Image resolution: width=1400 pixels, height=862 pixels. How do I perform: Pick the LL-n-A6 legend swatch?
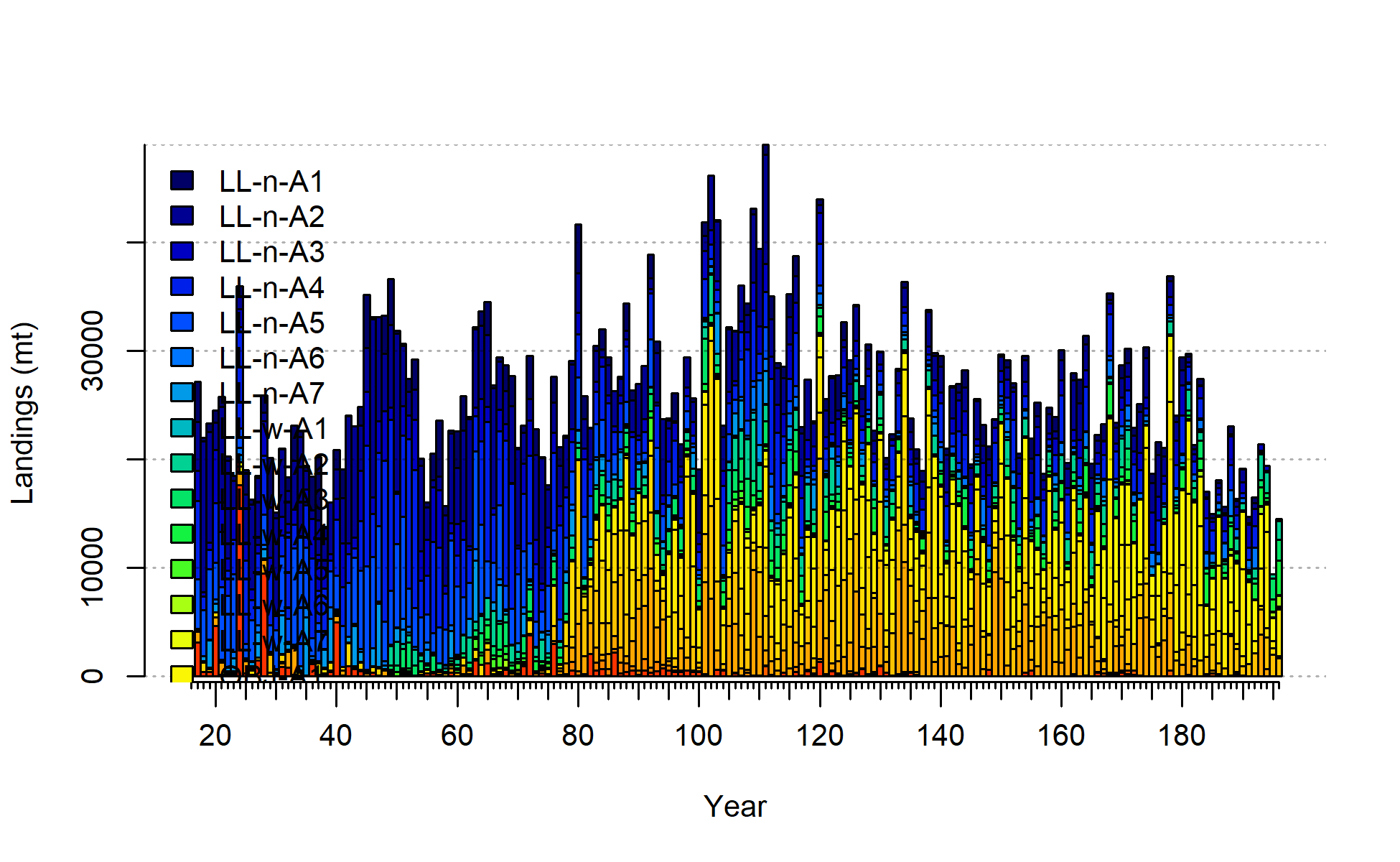[182, 356]
